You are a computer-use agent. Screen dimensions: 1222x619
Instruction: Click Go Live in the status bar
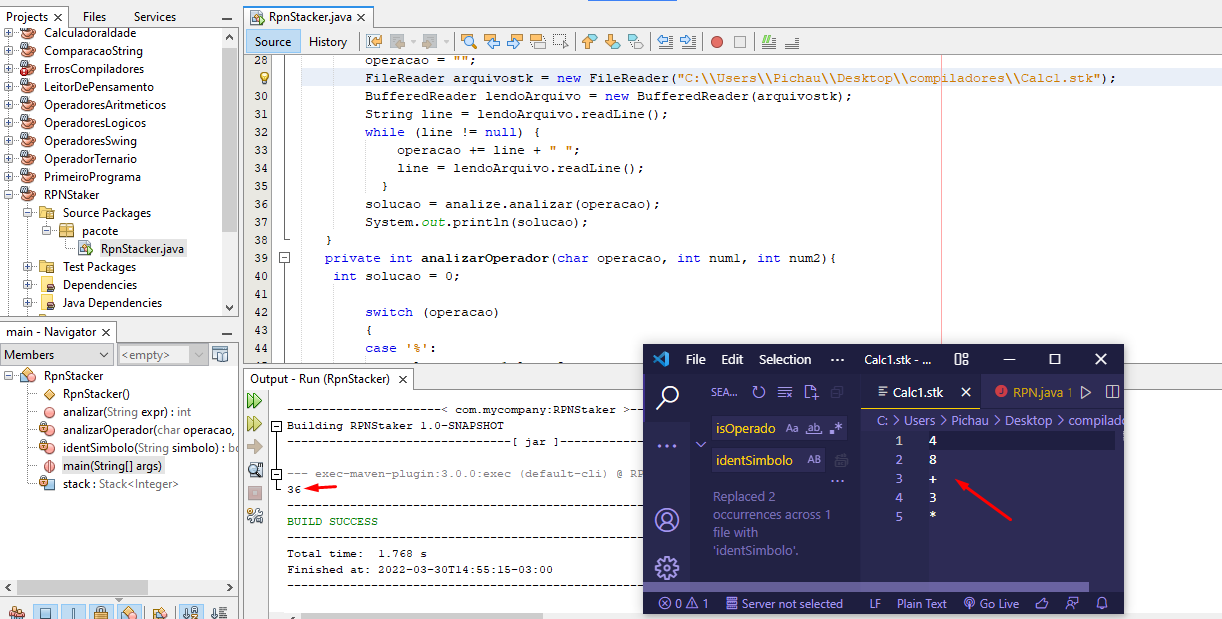(991, 603)
